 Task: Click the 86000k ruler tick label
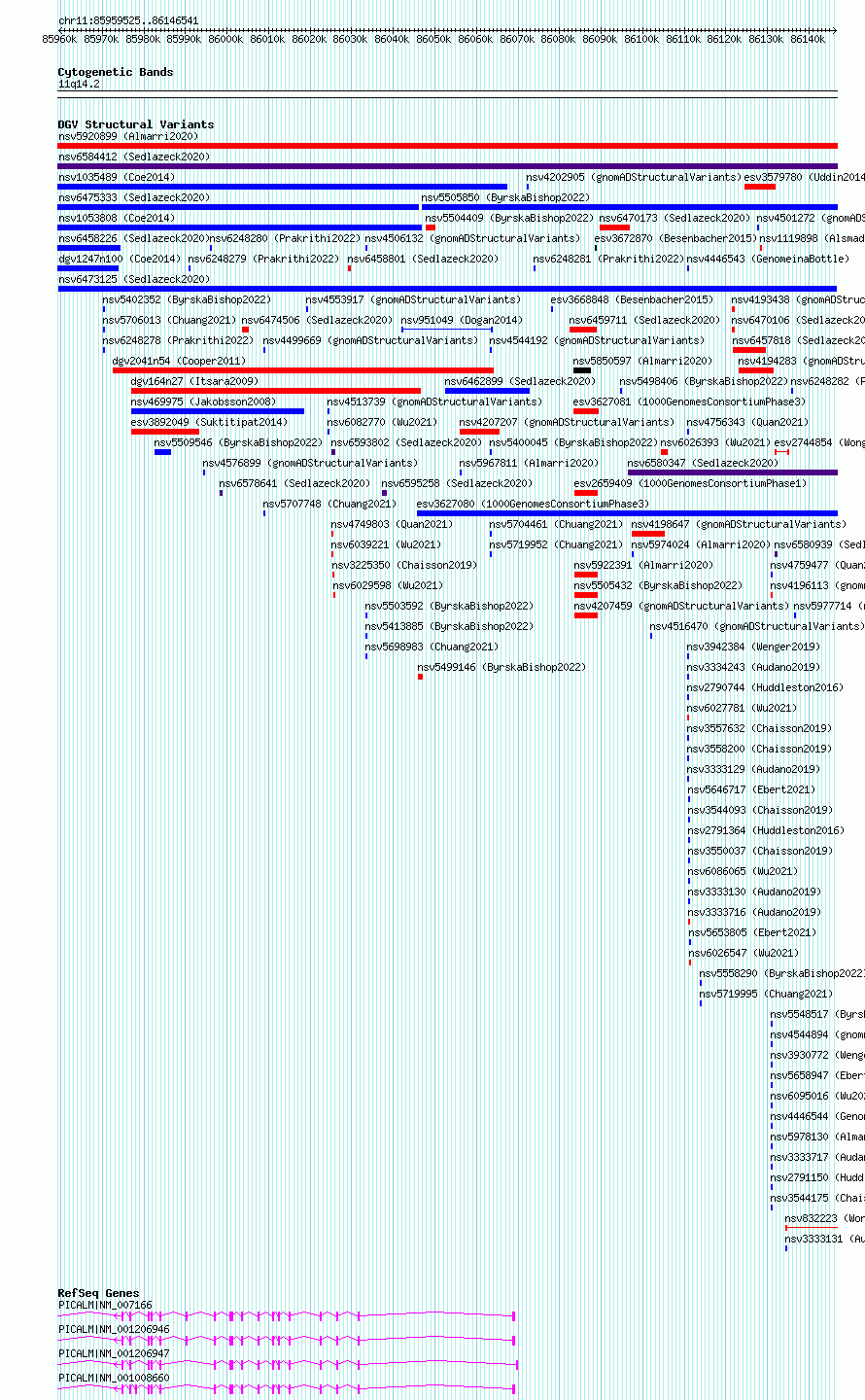click(x=225, y=39)
